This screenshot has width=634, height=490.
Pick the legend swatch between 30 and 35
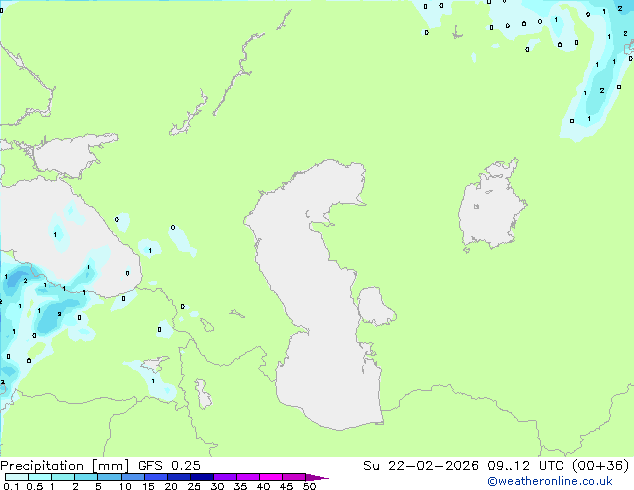point(224,477)
